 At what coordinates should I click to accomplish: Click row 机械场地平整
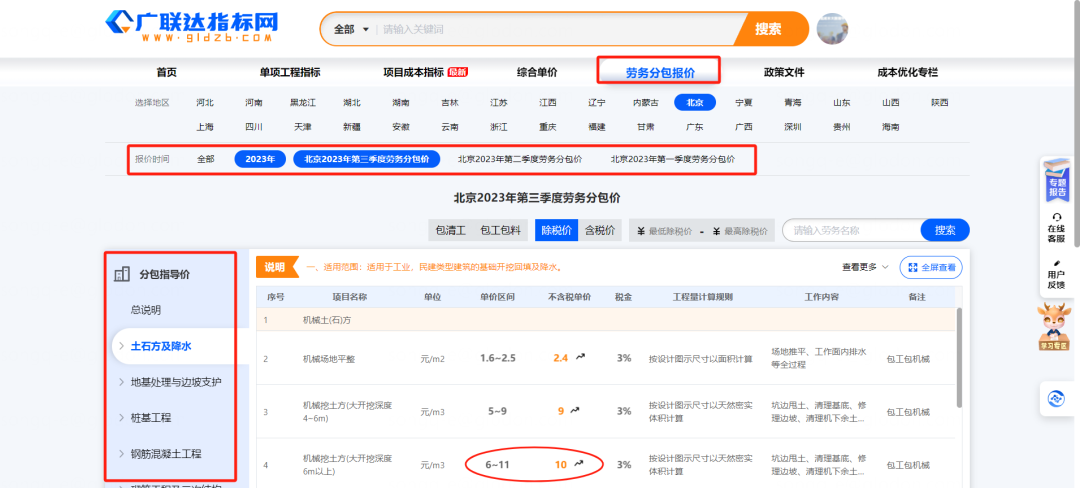tap(605, 359)
